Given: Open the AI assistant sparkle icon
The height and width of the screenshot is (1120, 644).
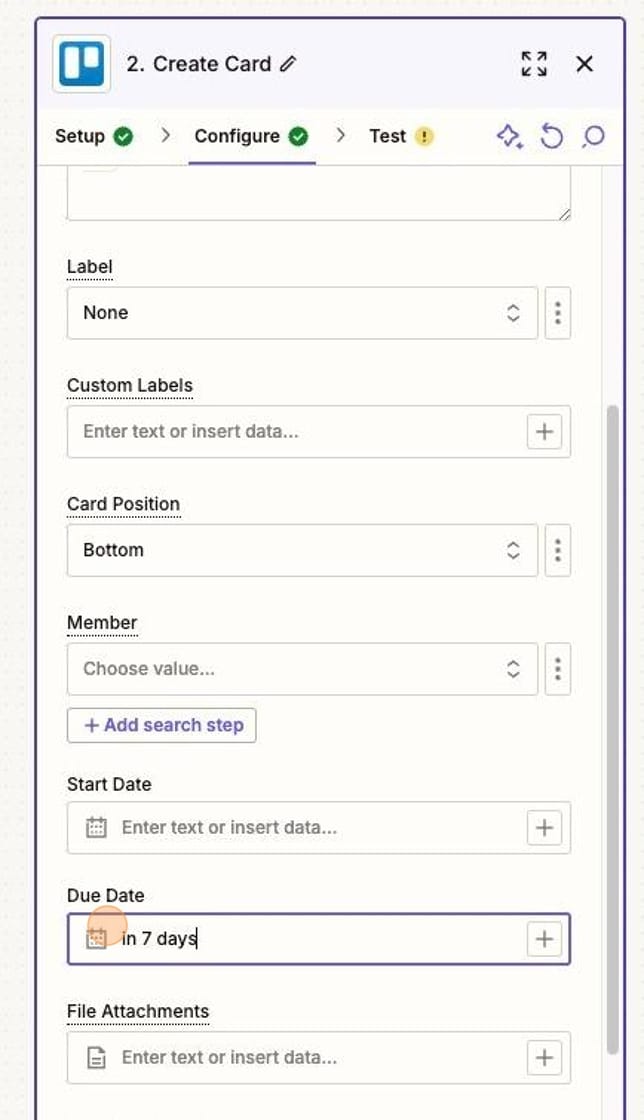Looking at the screenshot, I should 510,137.
